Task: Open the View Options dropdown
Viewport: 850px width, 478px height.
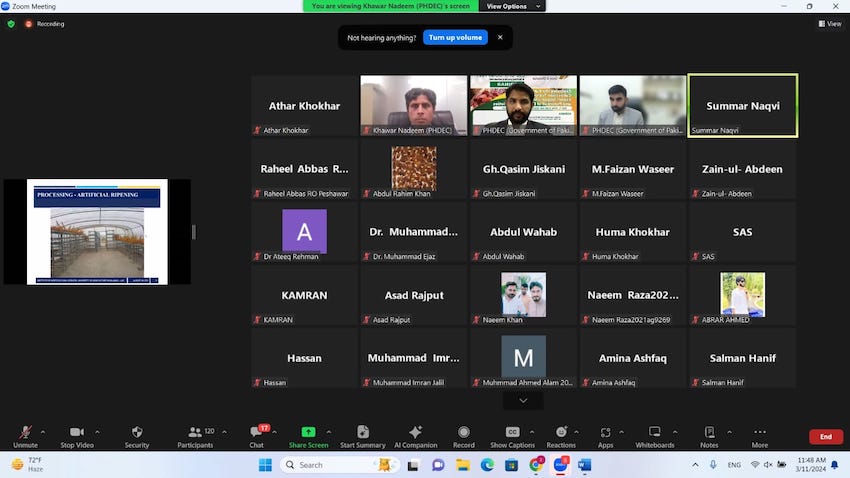Action: 514,6
